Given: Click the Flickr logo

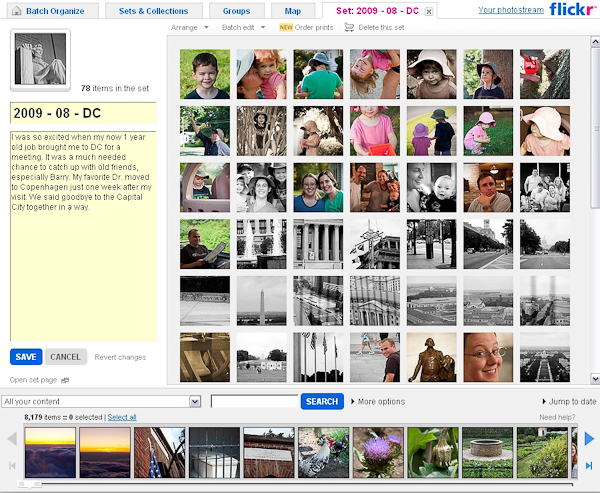Looking at the screenshot, I should point(573,10).
